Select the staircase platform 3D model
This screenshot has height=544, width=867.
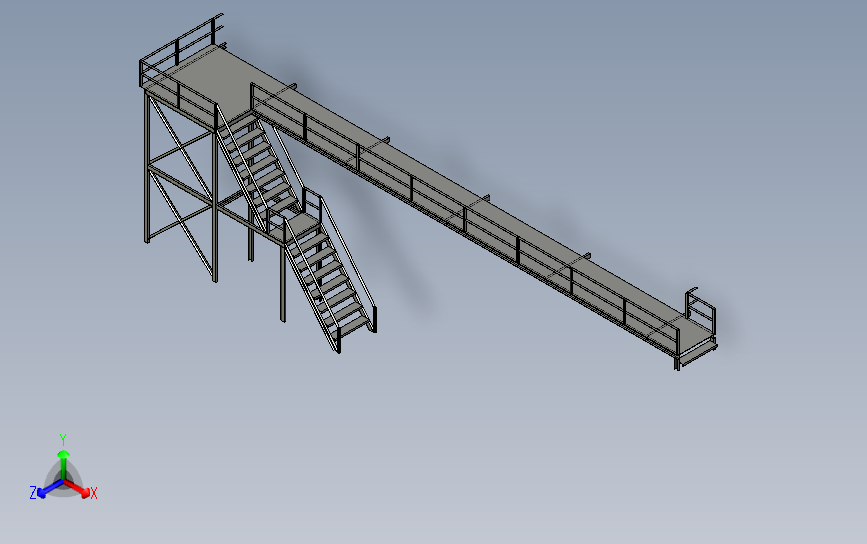(x=428, y=192)
